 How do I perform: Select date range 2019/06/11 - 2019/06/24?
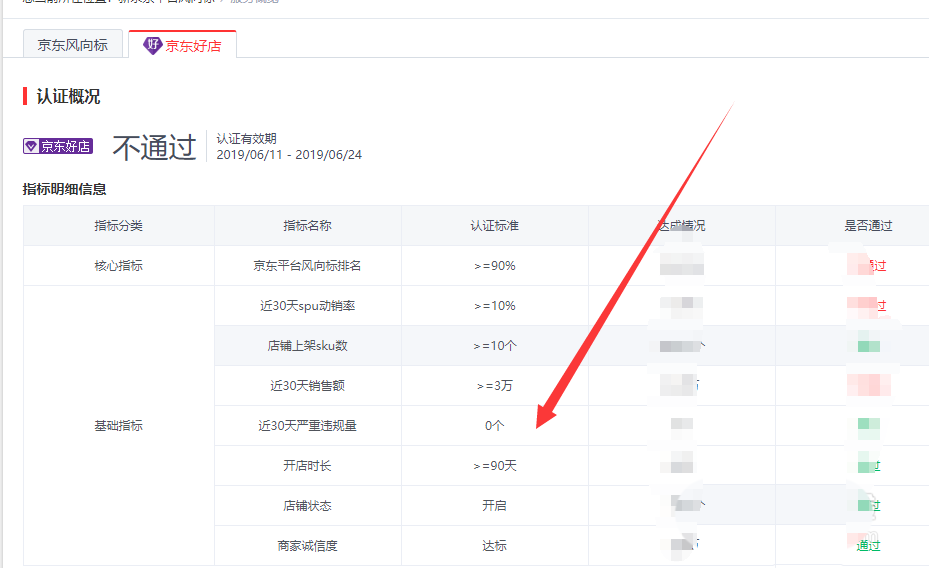(289, 155)
